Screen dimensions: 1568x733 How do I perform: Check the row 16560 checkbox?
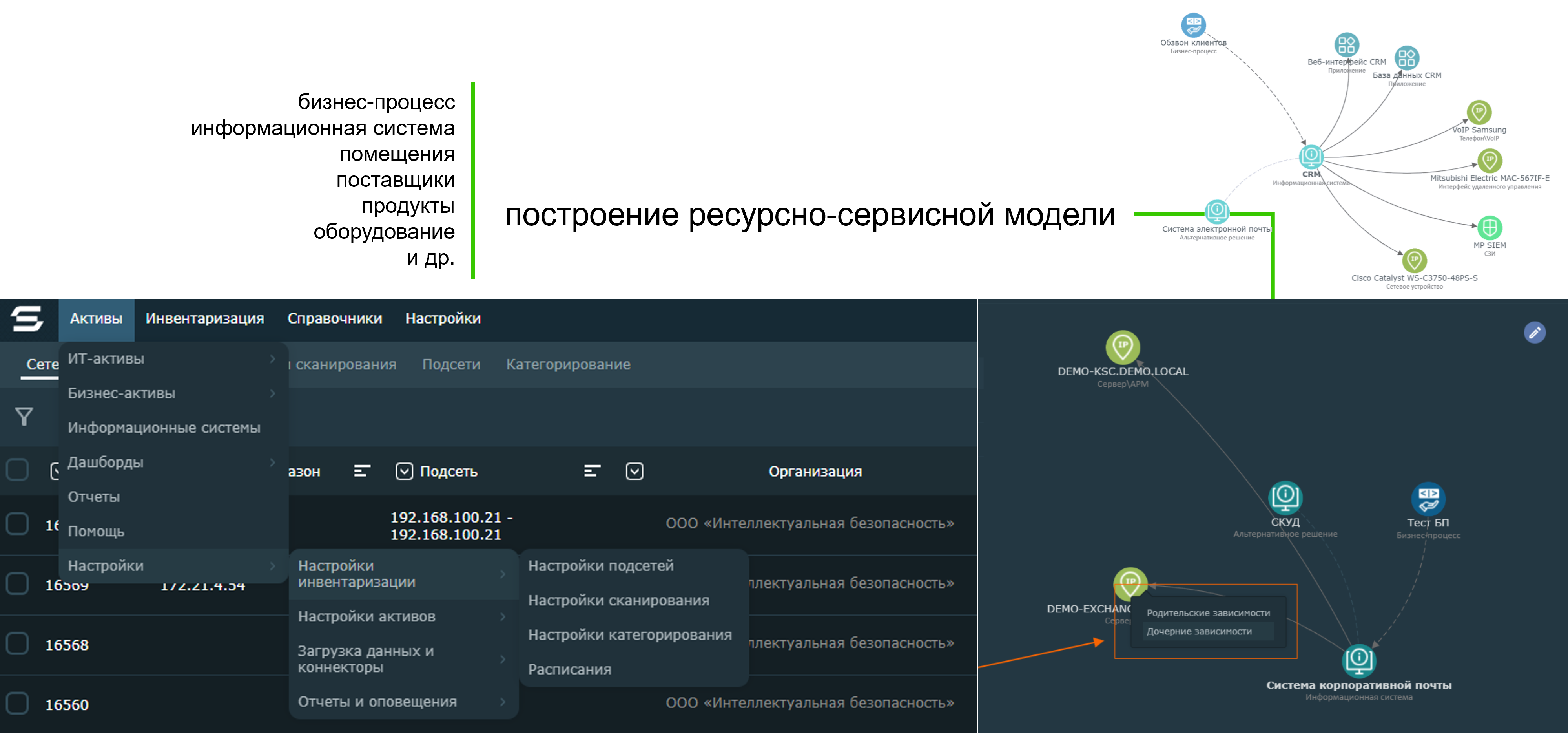pyautogui.click(x=17, y=703)
